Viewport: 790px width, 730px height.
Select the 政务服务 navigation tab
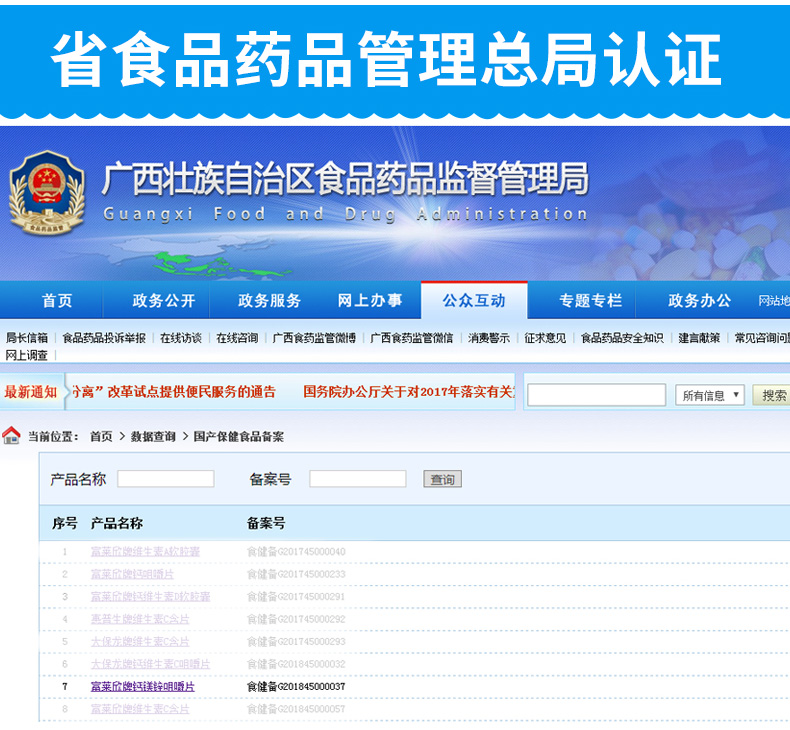[269, 300]
